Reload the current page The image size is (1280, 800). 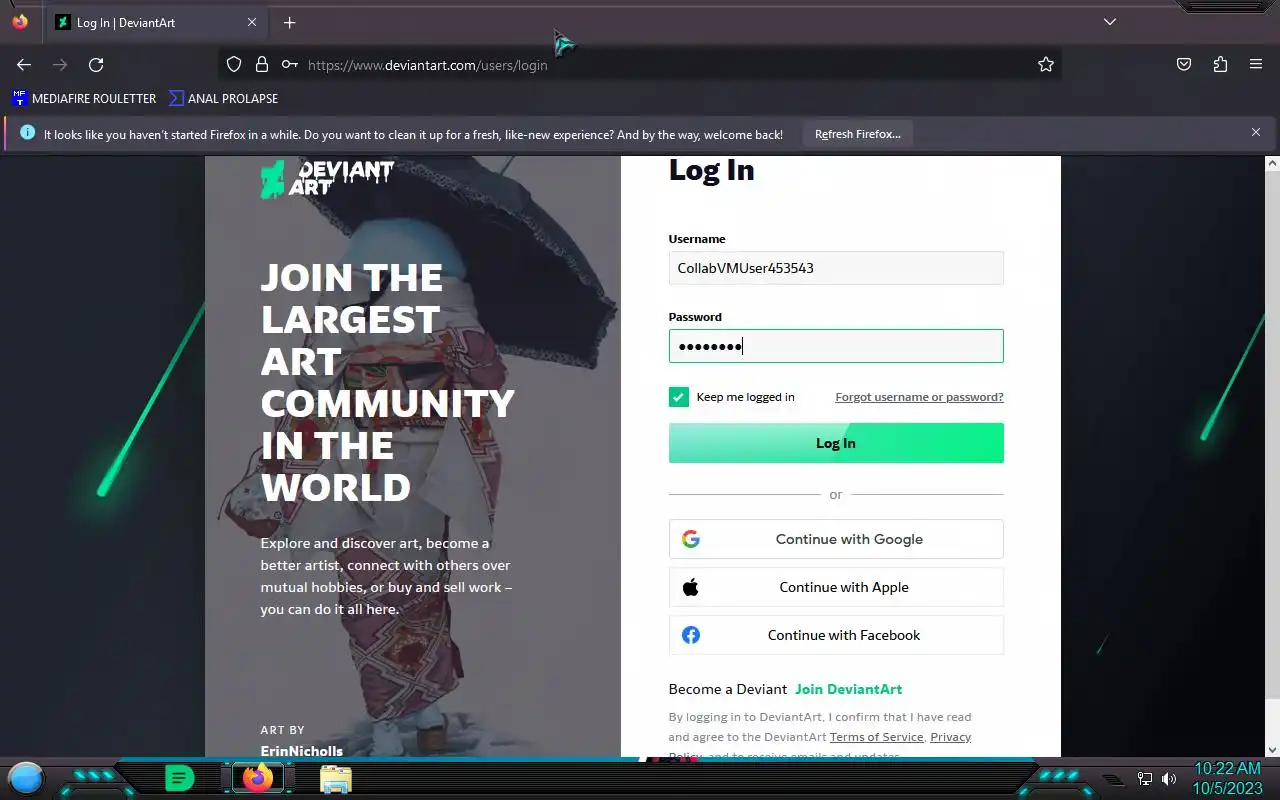coord(96,64)
